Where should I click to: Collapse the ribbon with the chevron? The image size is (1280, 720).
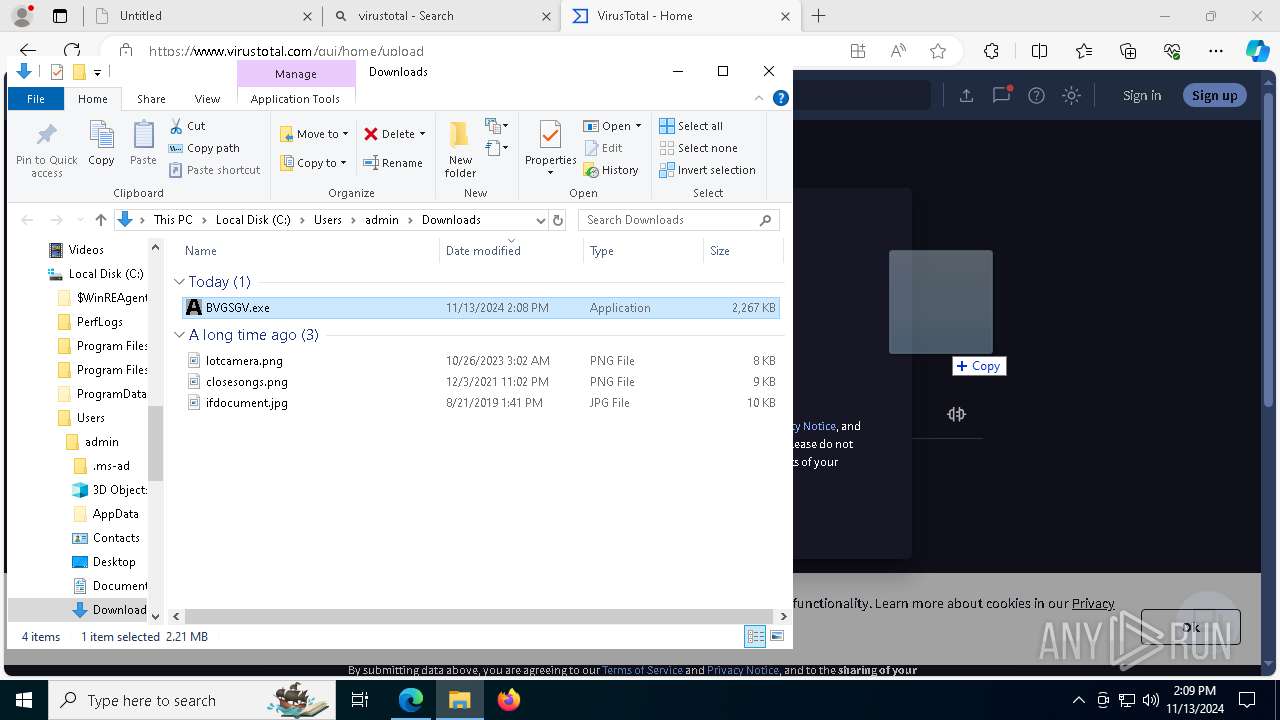click(759, 98)
